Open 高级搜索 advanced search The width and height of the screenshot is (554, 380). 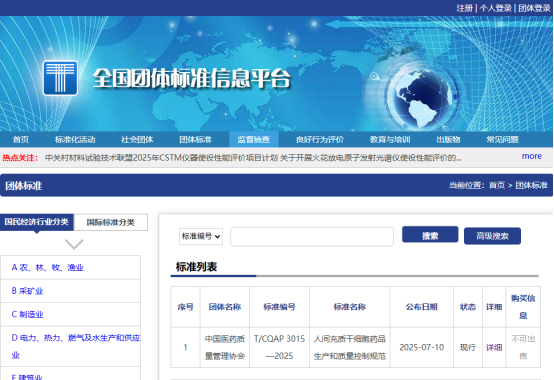pyautogui.click(x=492, y=236)
